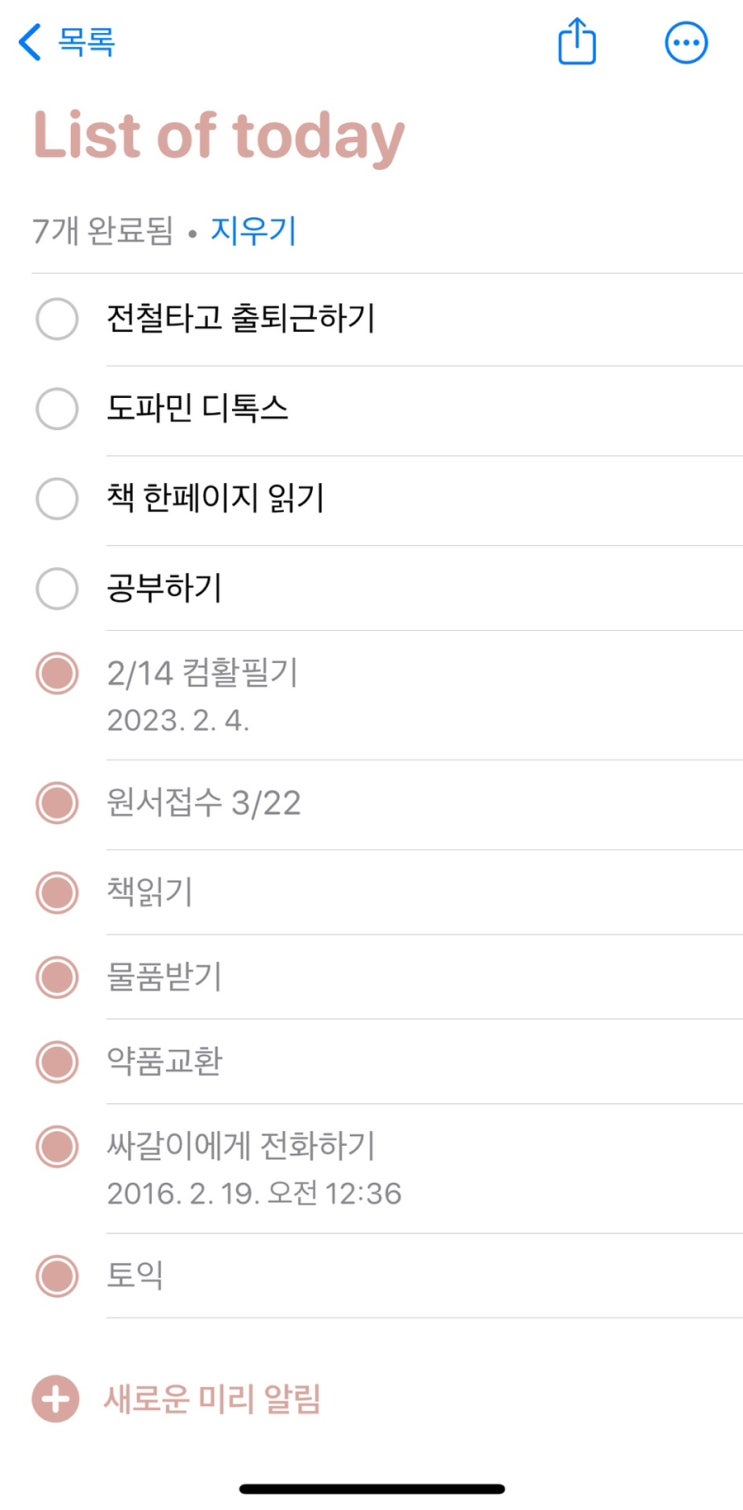
Task: Complete the 책 한페이지 읽기 reminder
Action: click(57, 499)
